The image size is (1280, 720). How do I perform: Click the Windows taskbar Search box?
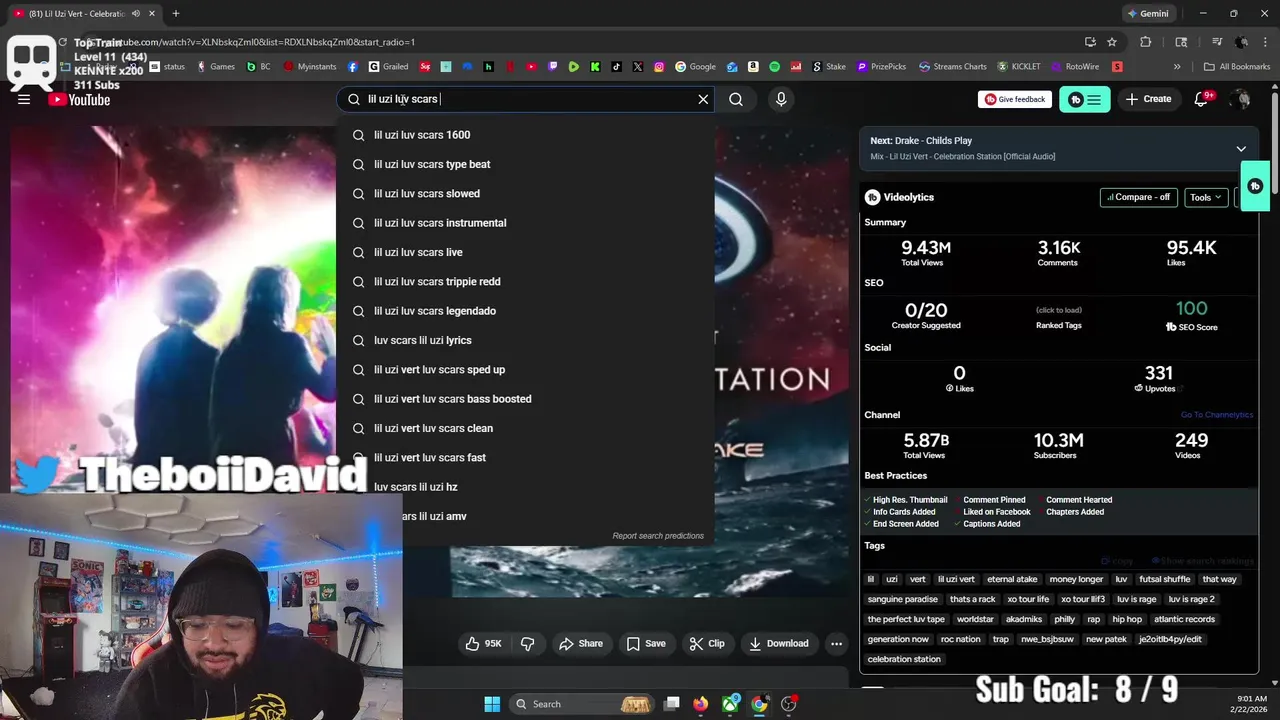[582, 704]
